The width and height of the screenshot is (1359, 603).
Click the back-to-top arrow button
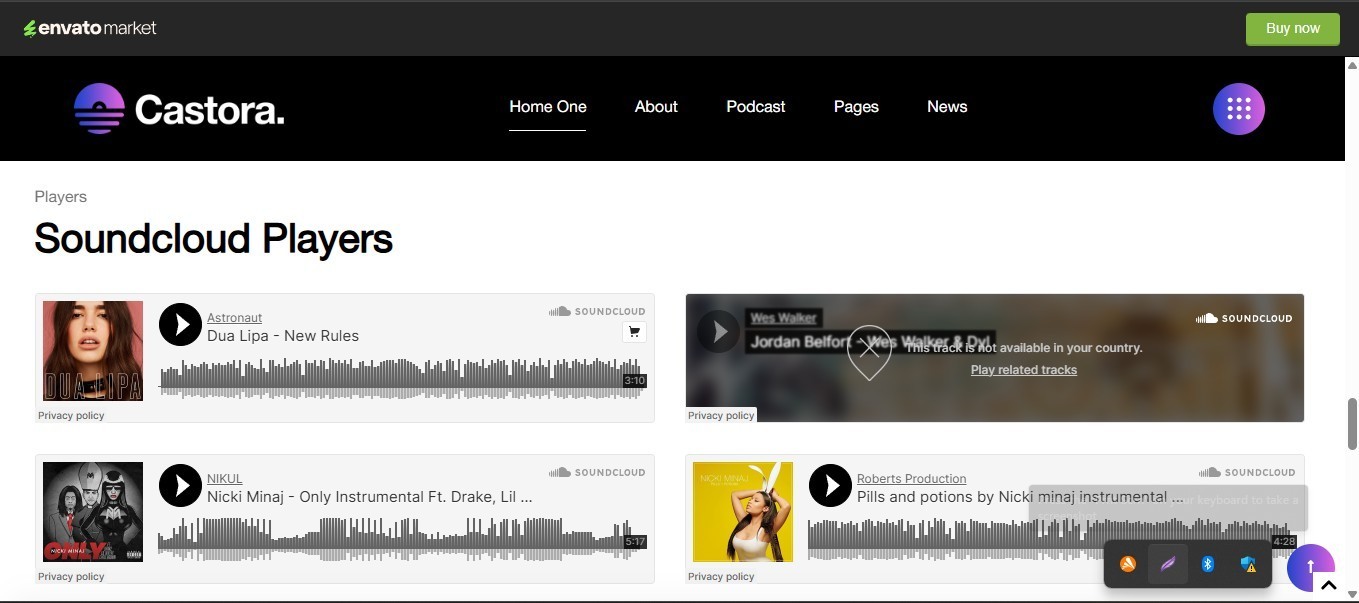(1310, 567)
